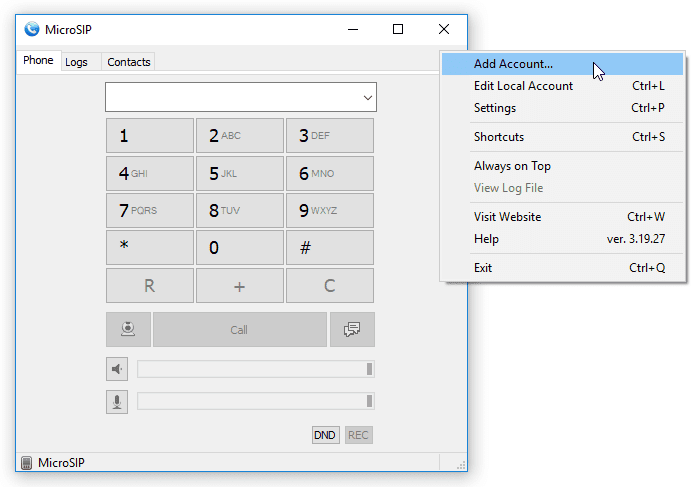Open the message chat icon button

pyautogui.click(x=352, y=329)
